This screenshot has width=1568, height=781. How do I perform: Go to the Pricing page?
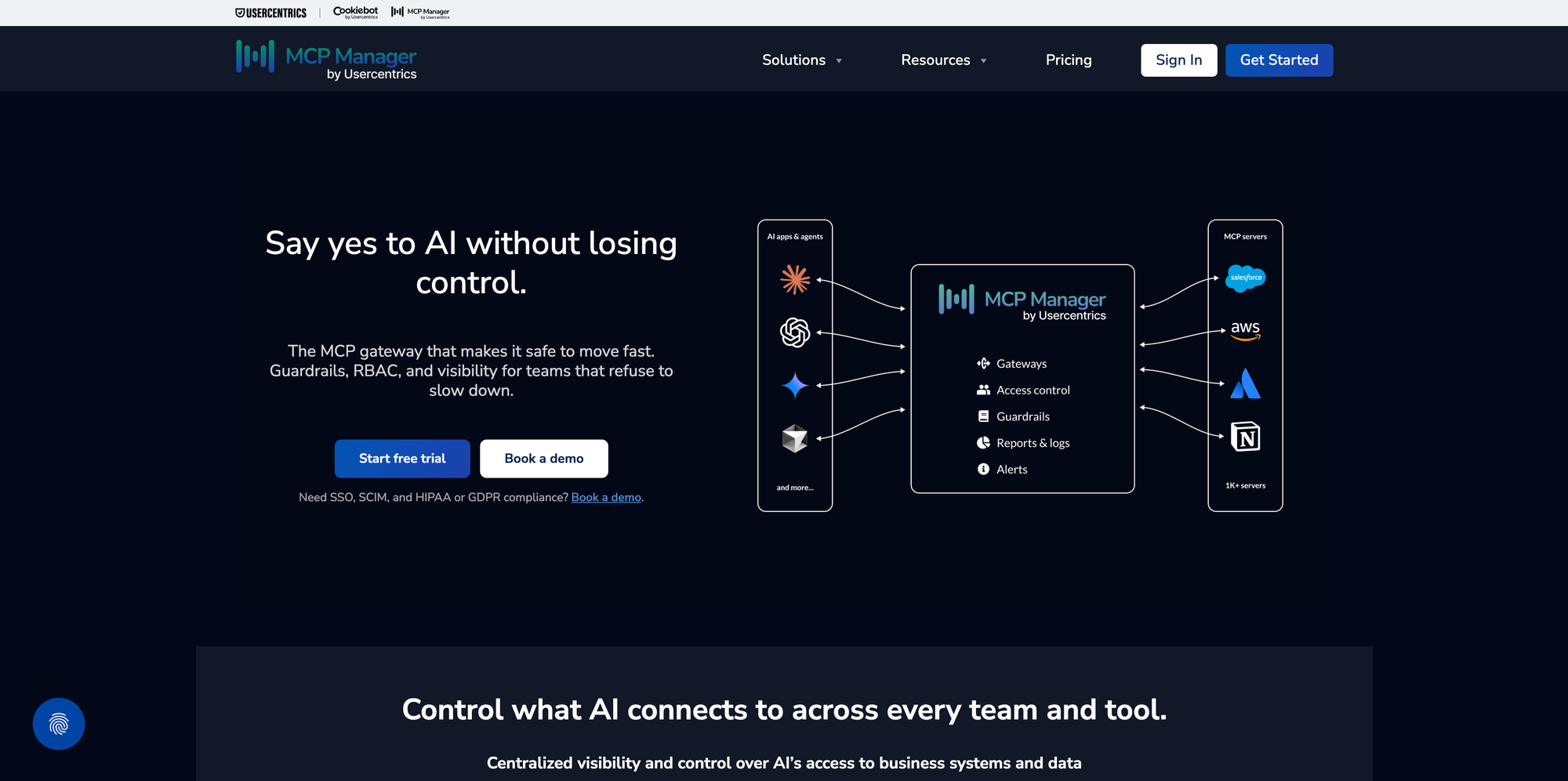tap(1069, 60)
